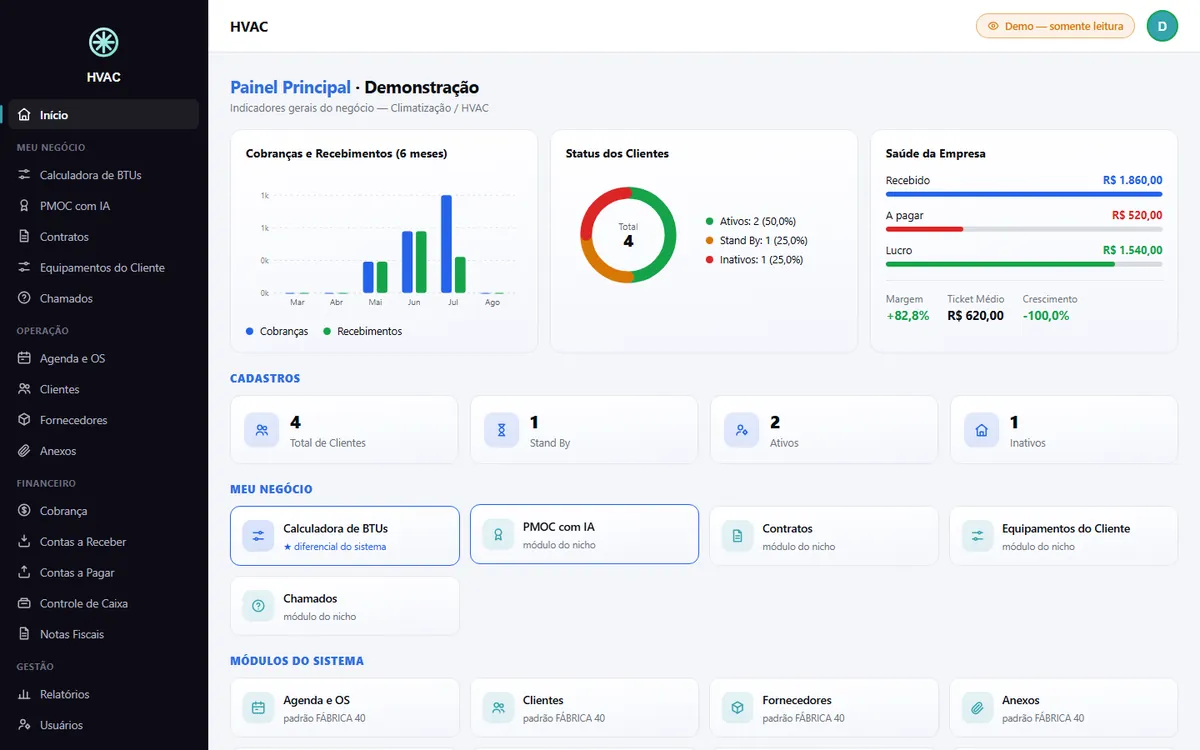
Task: Click the Contratos document icon in sidebar
Action: click(24, 237)
